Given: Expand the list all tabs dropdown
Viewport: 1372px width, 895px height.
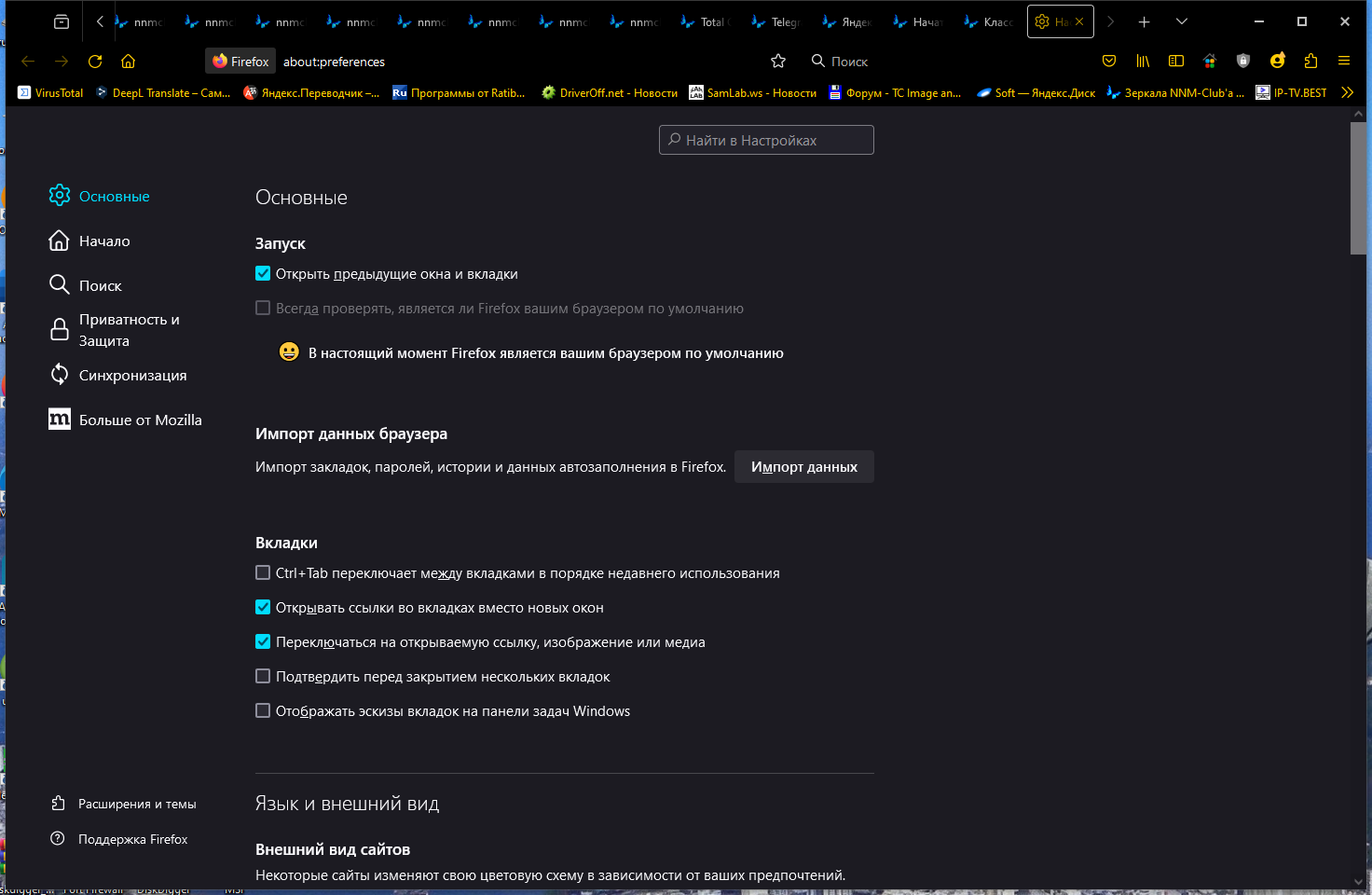Looking at the screenshot, I should coord(1182,21).
